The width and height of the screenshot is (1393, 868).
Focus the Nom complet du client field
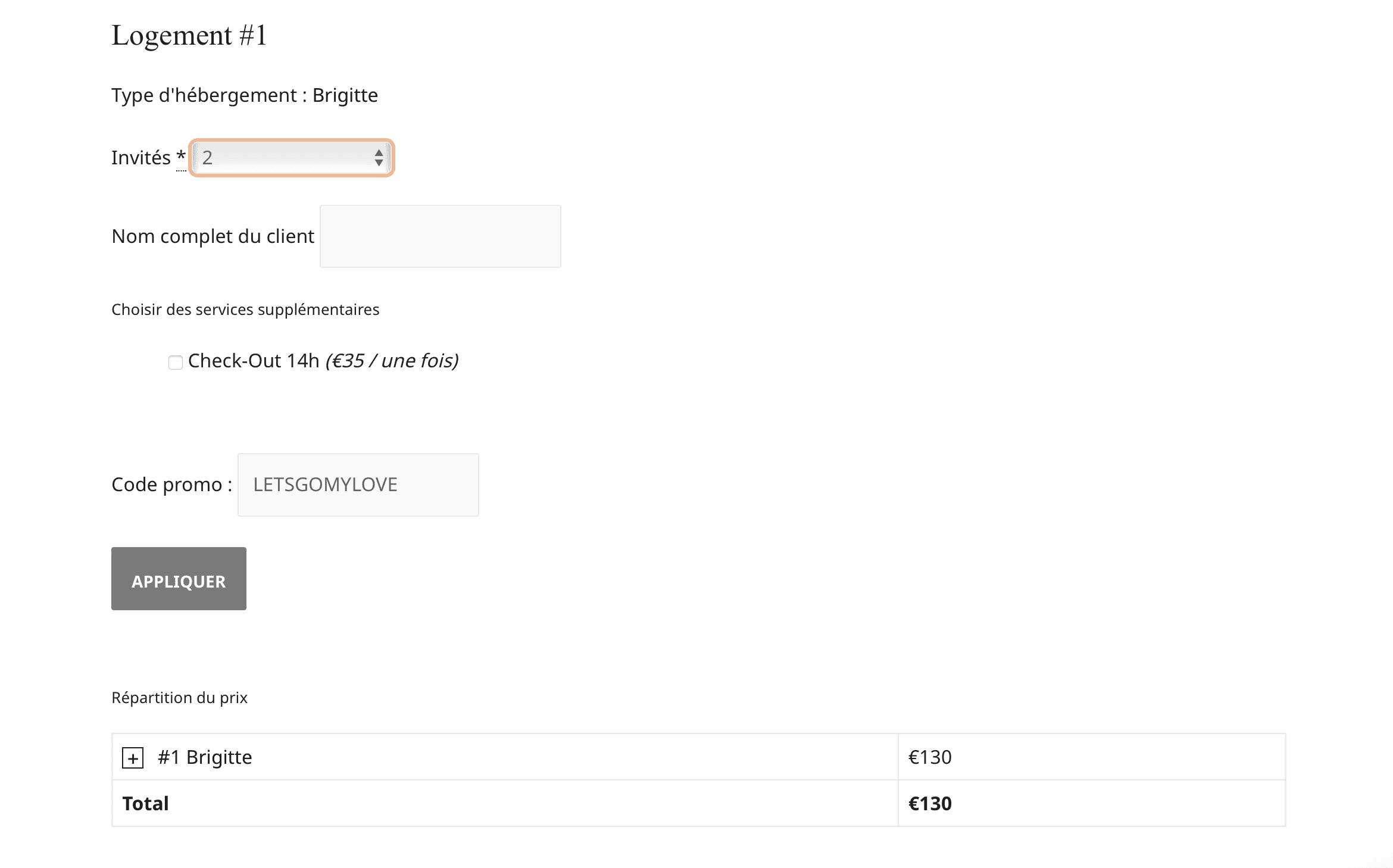click(x=441, y=236)
